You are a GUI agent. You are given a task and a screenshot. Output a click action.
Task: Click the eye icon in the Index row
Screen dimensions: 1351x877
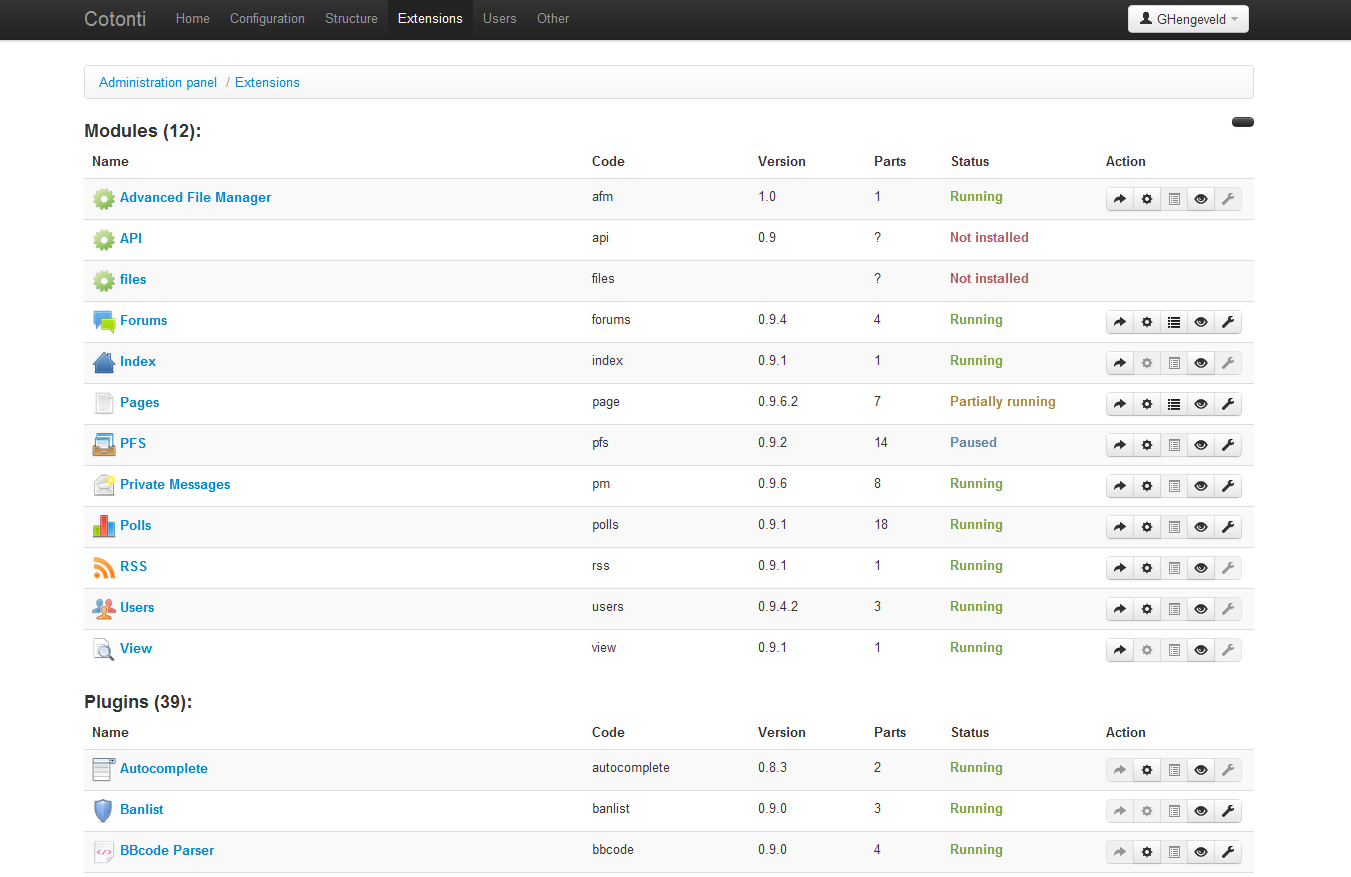1201,363
